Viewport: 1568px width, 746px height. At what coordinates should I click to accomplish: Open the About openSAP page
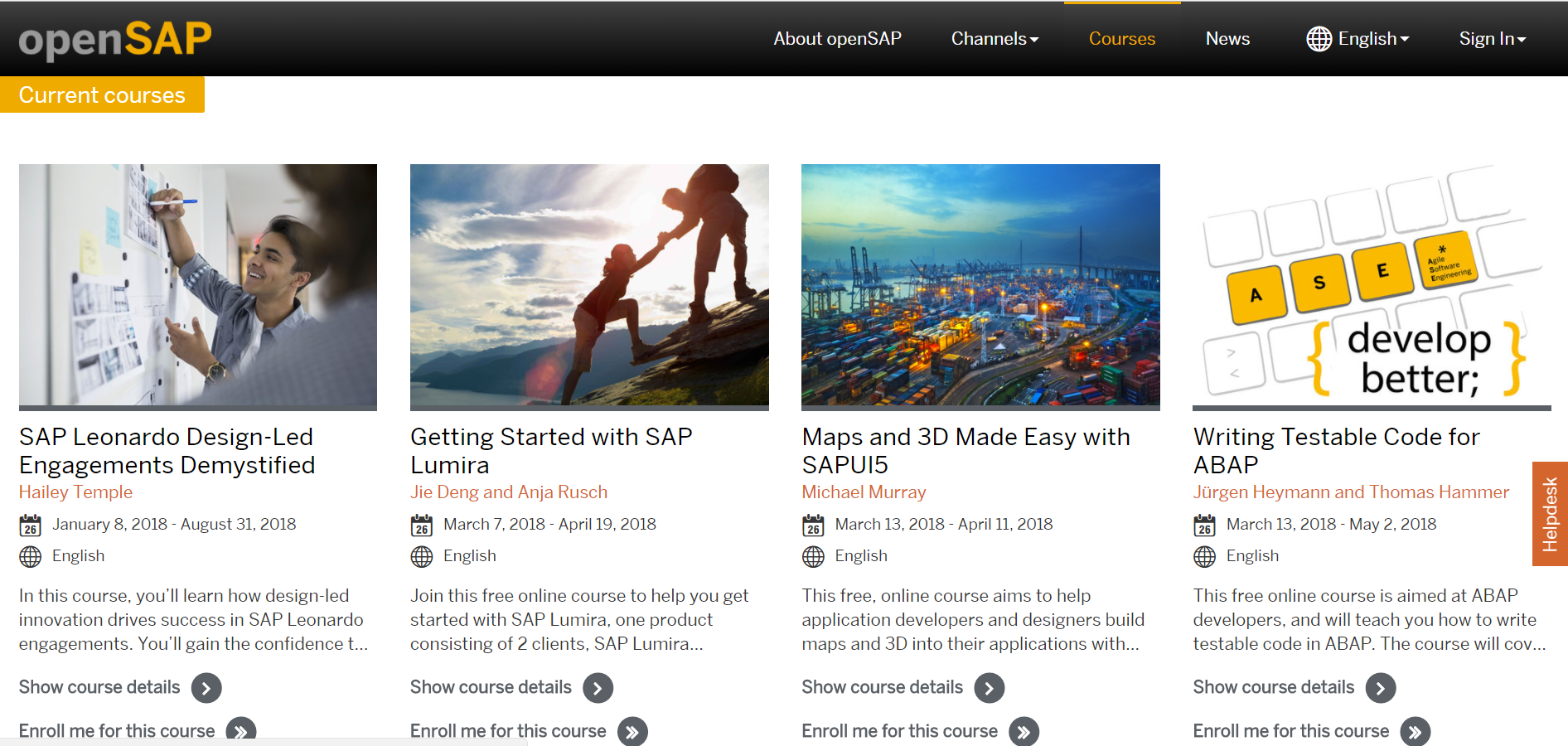tap(837, 39)
